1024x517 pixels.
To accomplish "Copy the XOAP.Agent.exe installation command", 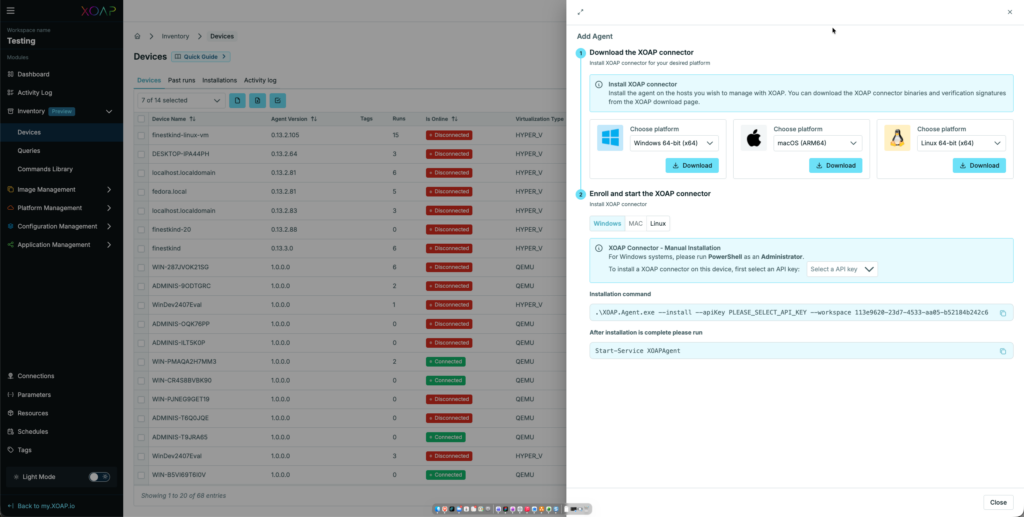I will coord(1003,312).
